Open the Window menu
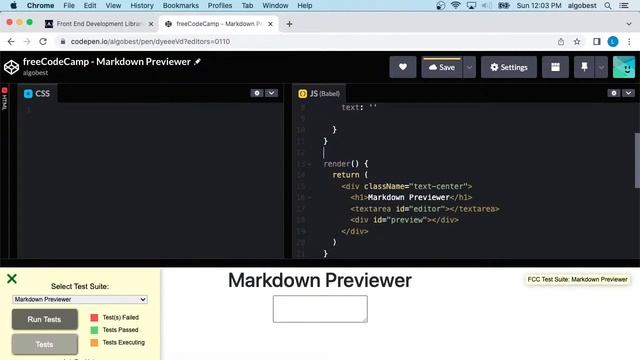 [x=275, y=6]
